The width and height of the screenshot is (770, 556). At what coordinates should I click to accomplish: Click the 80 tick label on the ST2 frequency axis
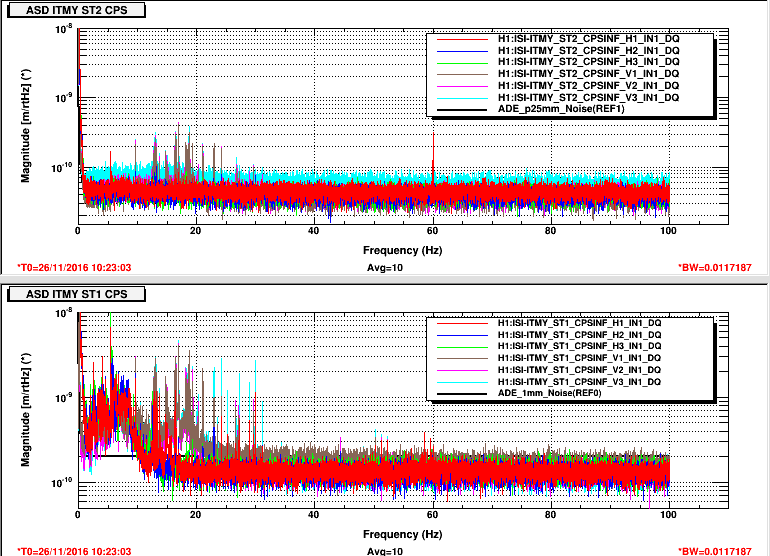tap(550, 231)
